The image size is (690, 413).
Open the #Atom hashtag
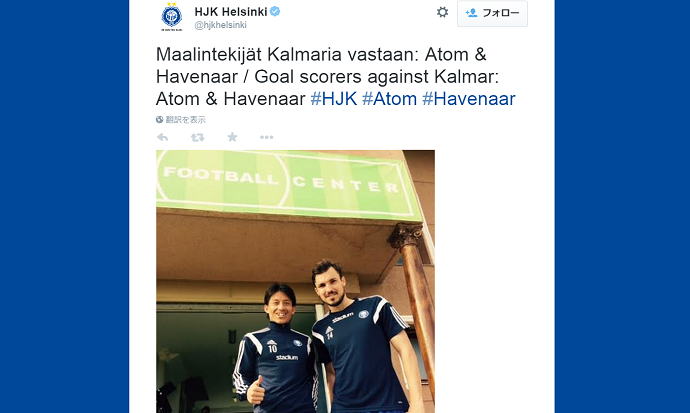[389, 99]
